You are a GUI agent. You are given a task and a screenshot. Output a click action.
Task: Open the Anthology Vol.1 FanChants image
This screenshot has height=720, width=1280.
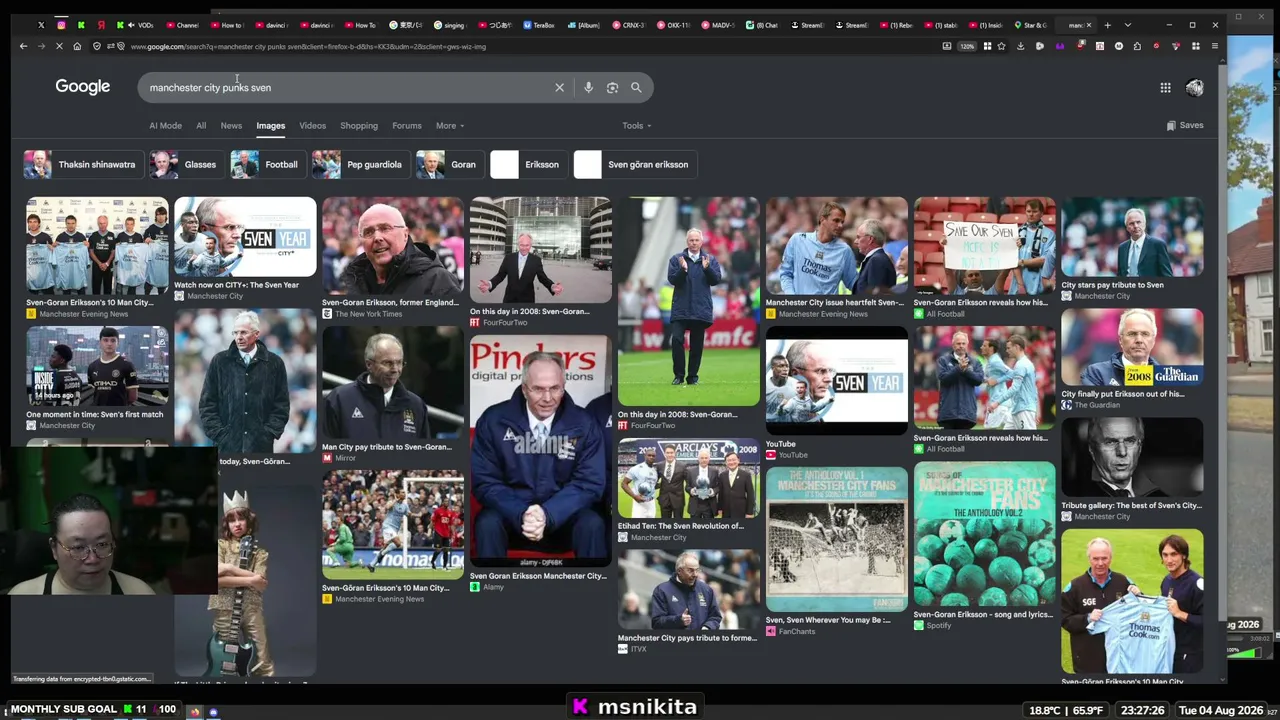coord(837,539)
